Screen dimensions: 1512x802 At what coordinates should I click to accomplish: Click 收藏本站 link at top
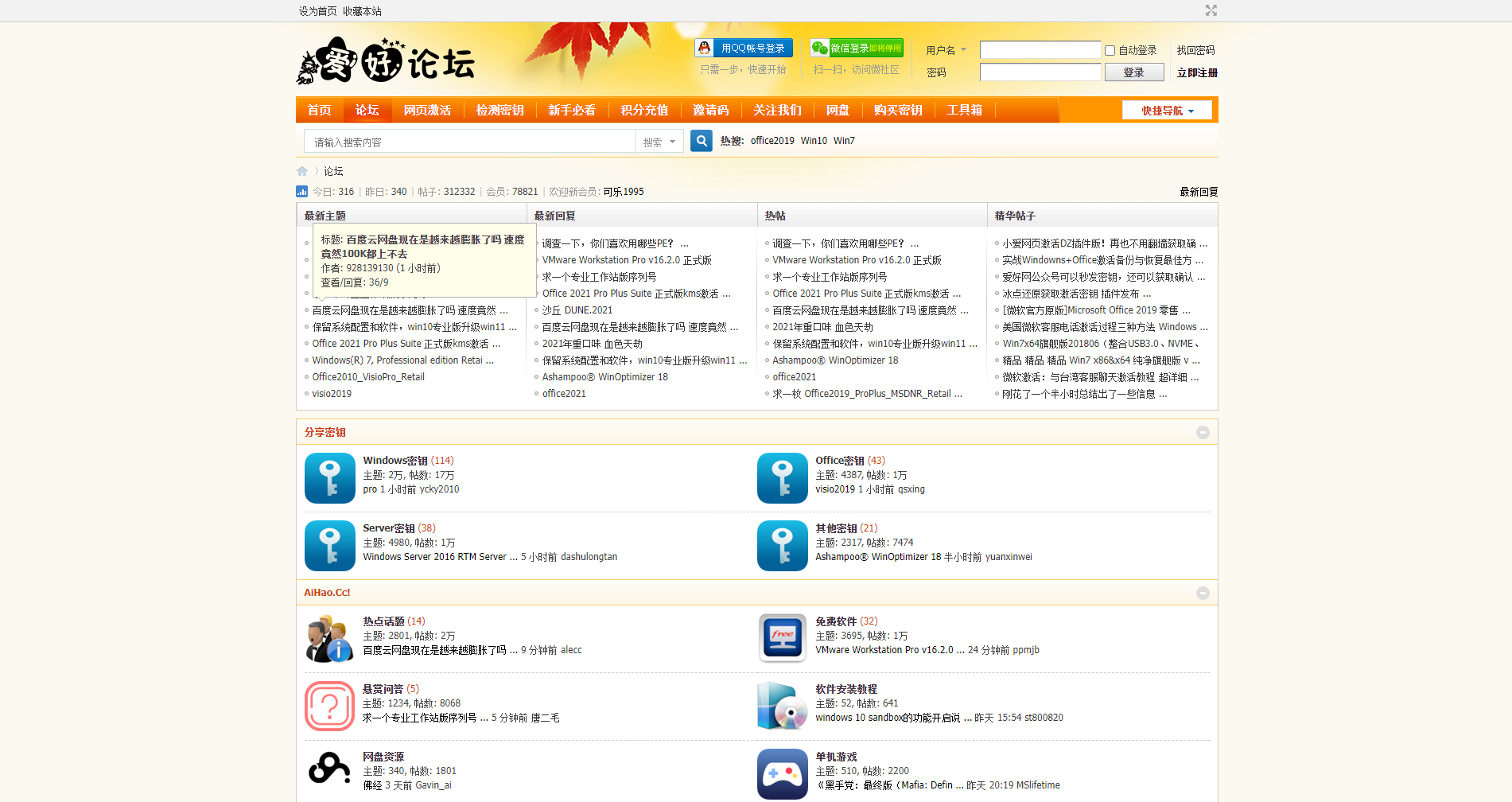click(362, 11)
